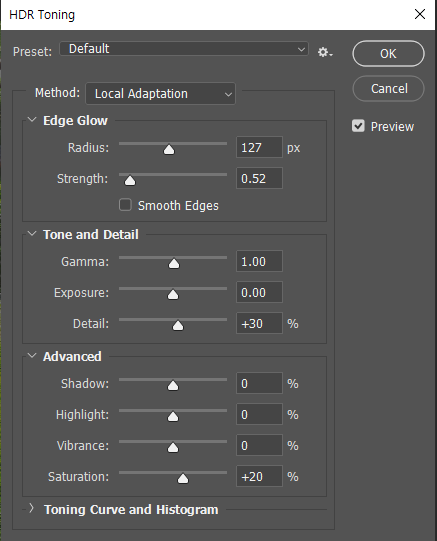
Task: Open the Preset dropdown showing Default
Action: pos(184,49)
